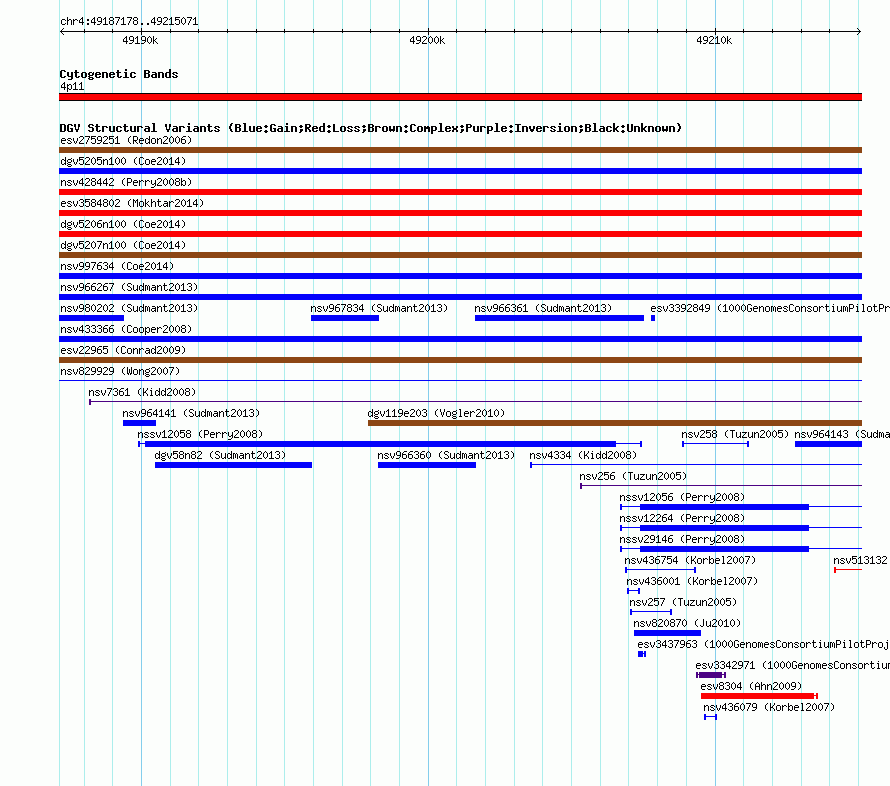Click nsv256 (Tuzun2005) label
890x786 pixels.
tap(633, 476)
